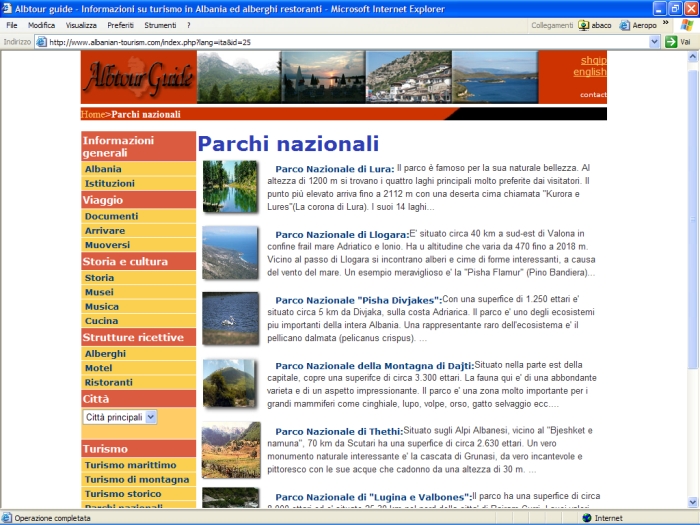Open the Cucina sidebar link

pos(102,321)
